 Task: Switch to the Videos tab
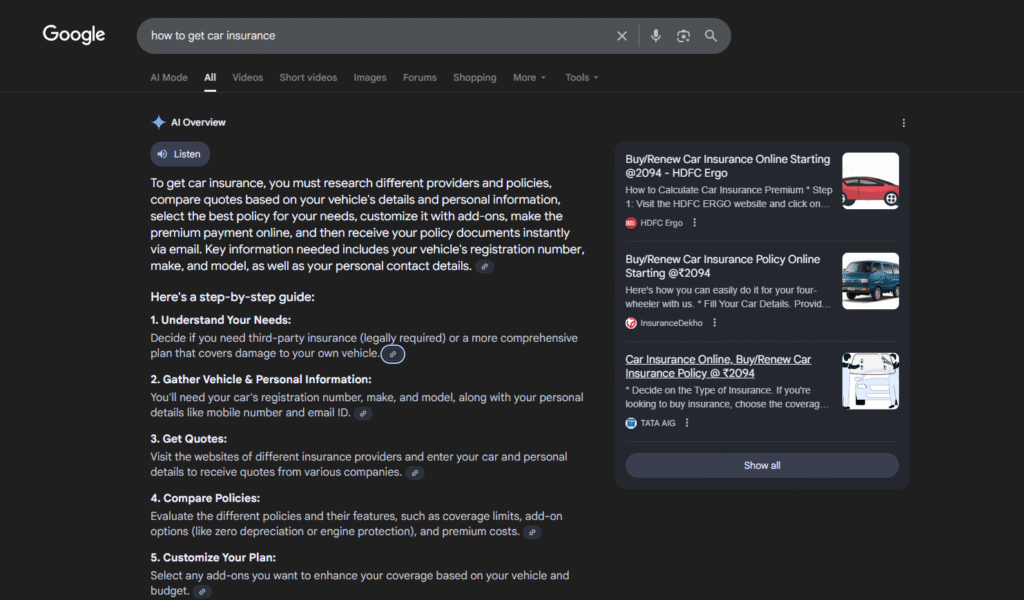[247, 78]
